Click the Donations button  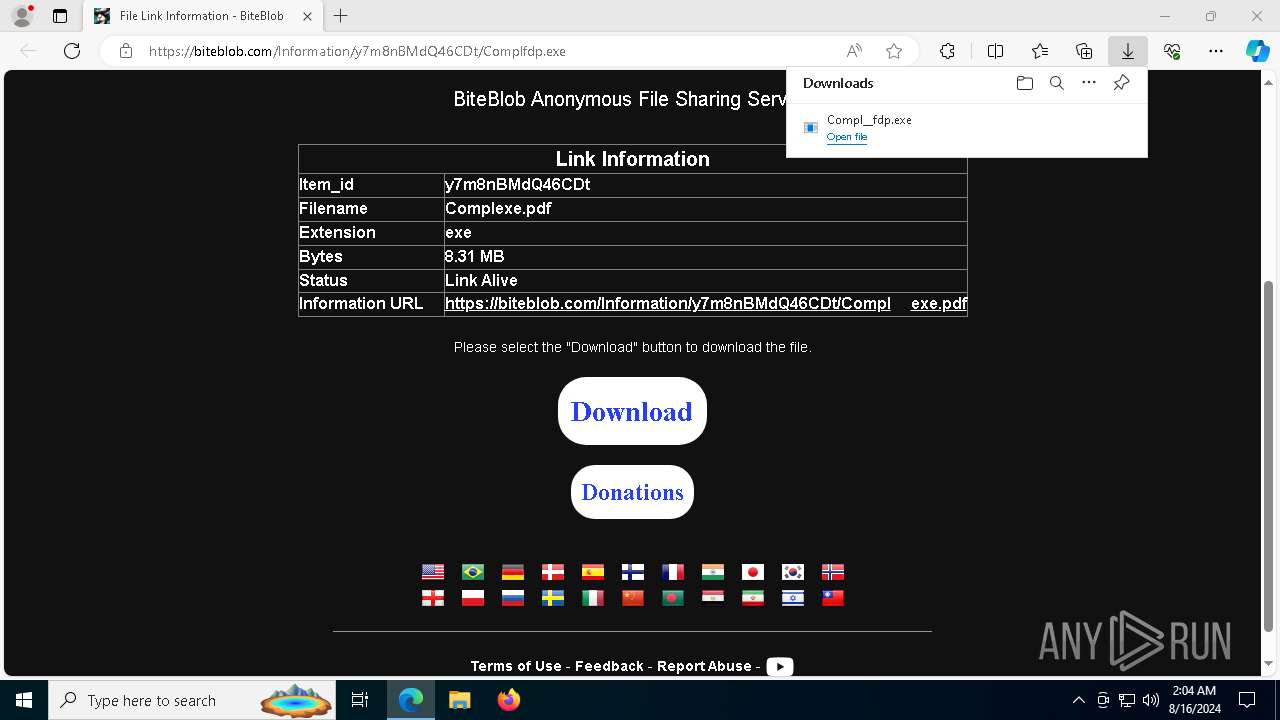[x=632, y=492]
